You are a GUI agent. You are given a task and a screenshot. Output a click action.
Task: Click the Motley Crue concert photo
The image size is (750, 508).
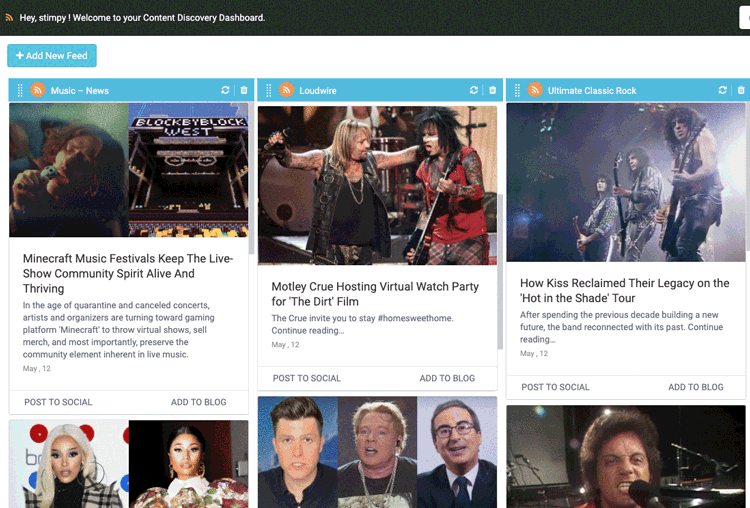click(x=377, y=186)
